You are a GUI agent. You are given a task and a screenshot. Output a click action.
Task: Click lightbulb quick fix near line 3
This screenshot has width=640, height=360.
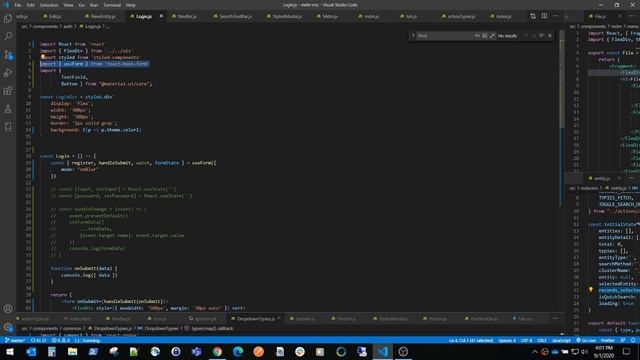pyautogui.click(x=42, y=57)
